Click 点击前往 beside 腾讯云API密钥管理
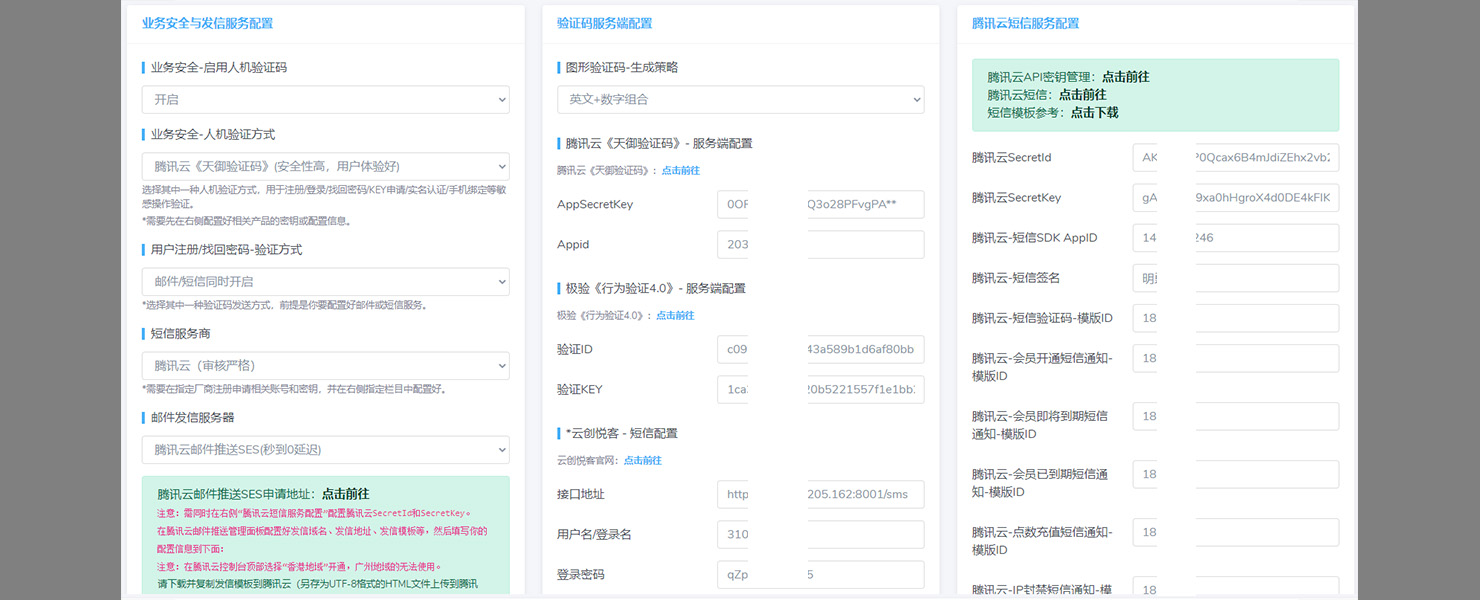The width and height of the screenshot is (1480, 600). (1125, 77)
